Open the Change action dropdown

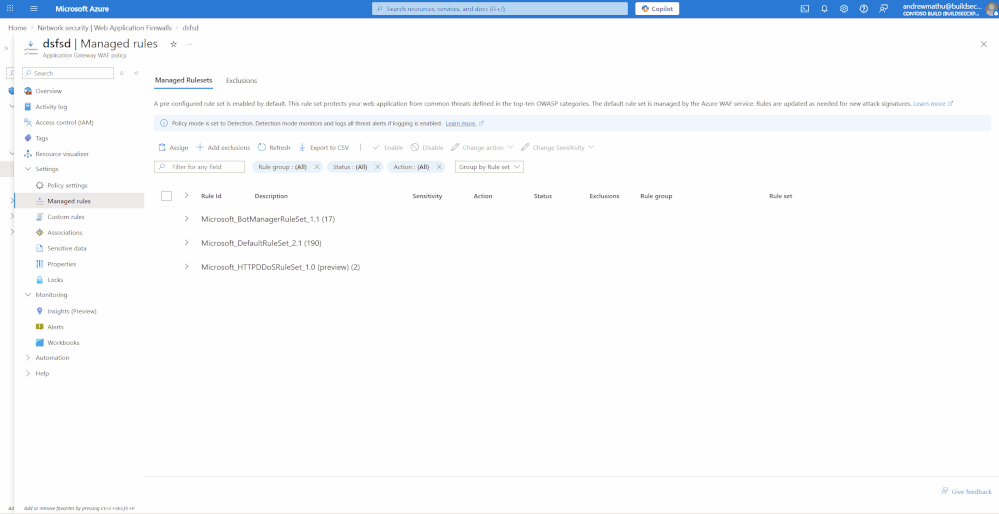pyautogui.click(x=482, y=148)
